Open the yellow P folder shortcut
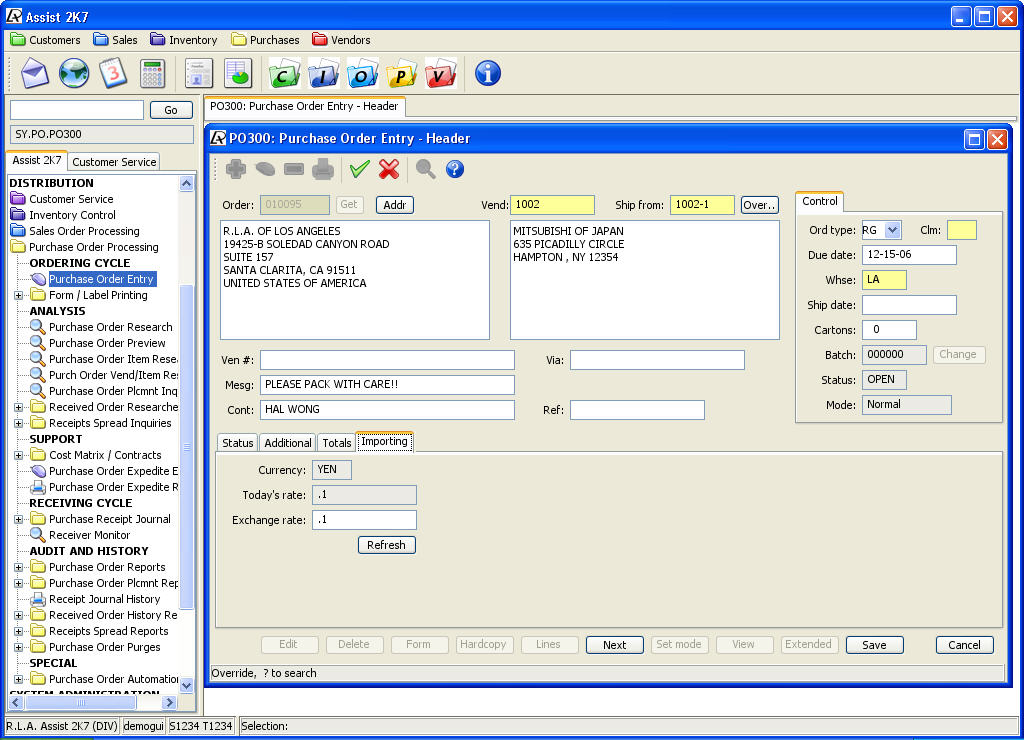This screenshot has height=740, width=1024. (x=402, y=73)
